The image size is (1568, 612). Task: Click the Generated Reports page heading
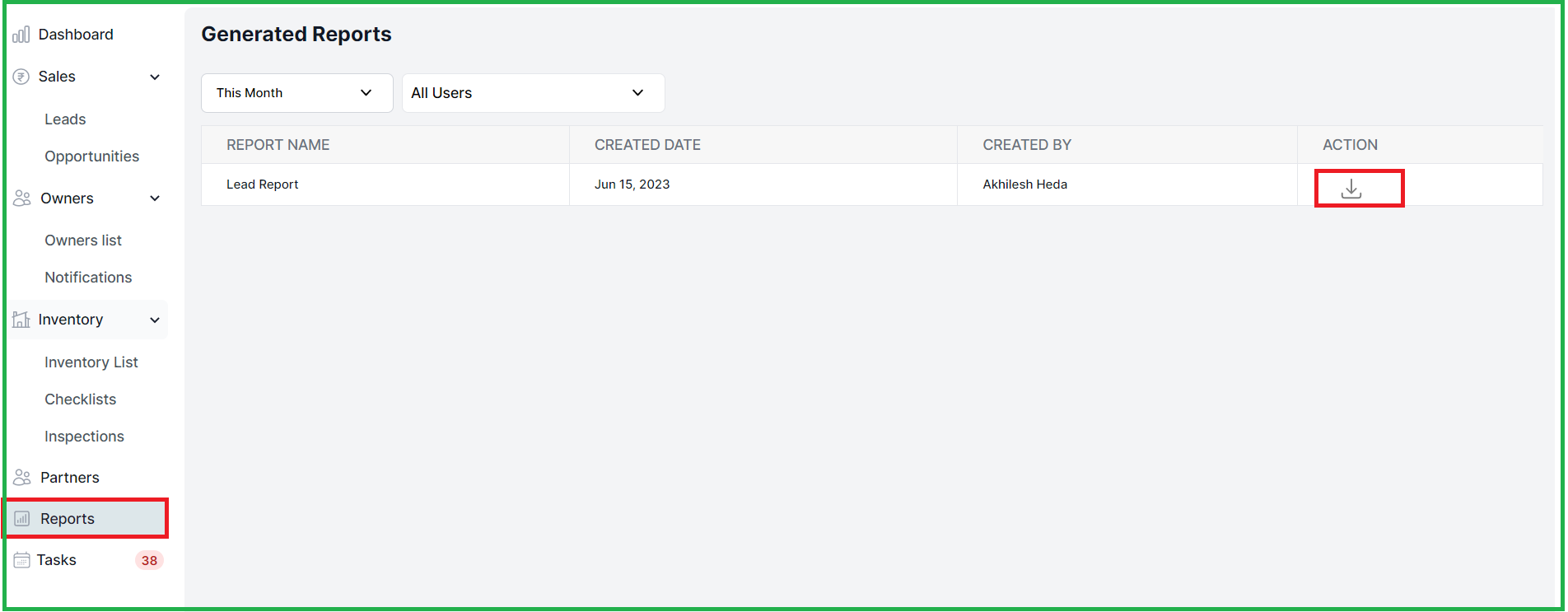[x=296, y=34]
